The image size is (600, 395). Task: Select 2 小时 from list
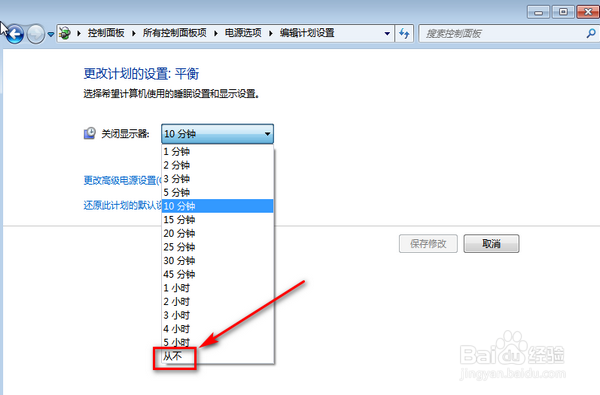click(217, 302)
